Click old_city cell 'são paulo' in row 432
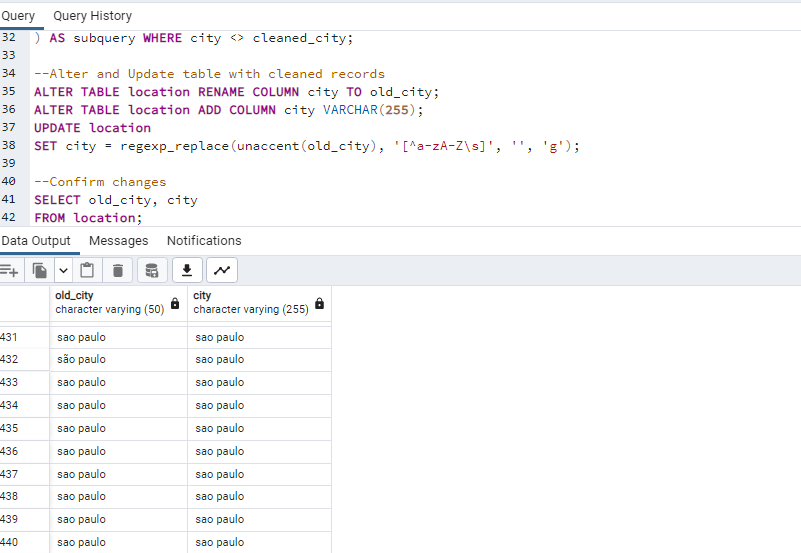This screenshot has width=801, height=553. click(119, 359)
